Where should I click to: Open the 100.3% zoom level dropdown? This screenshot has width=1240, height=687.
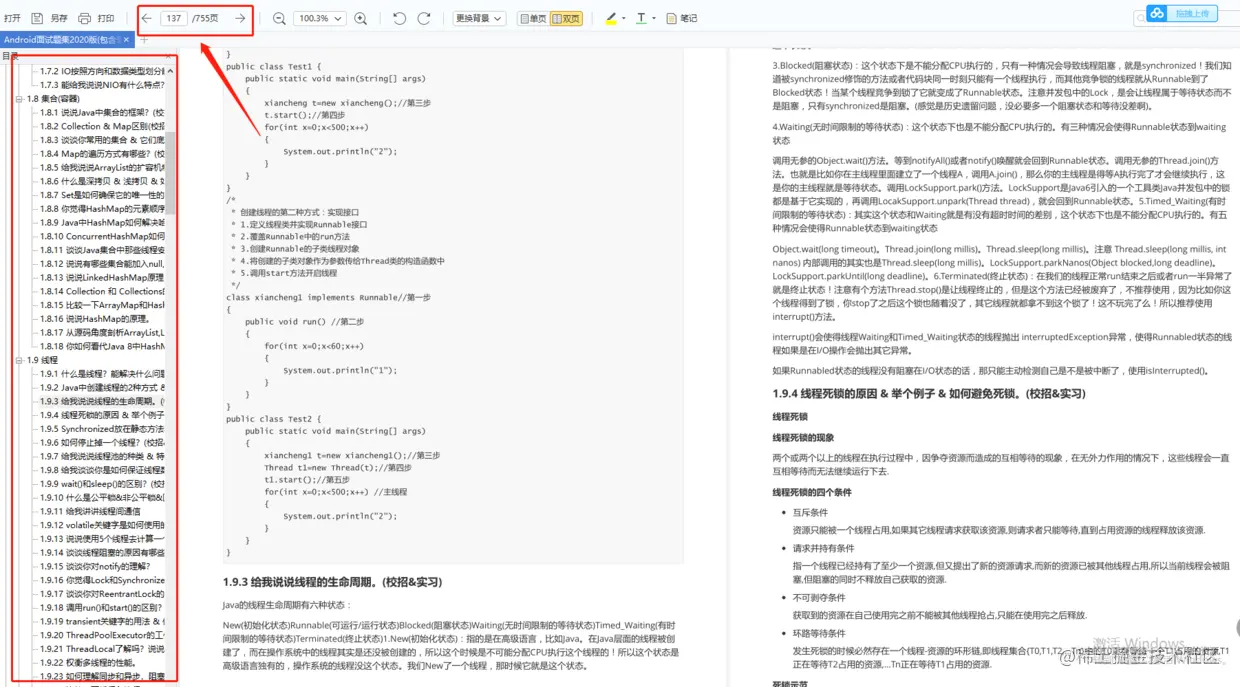coord(319,18)
